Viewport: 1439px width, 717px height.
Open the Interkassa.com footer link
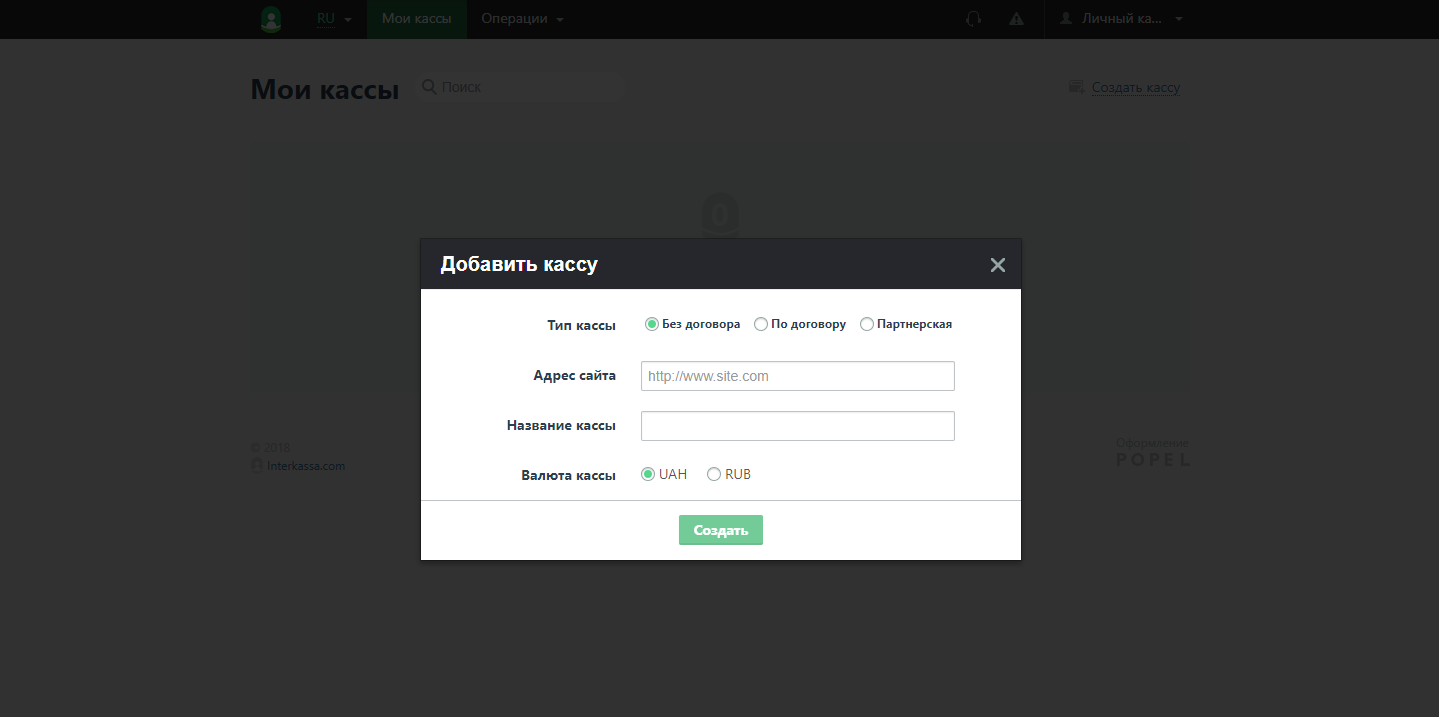click(x=306, y=466)
